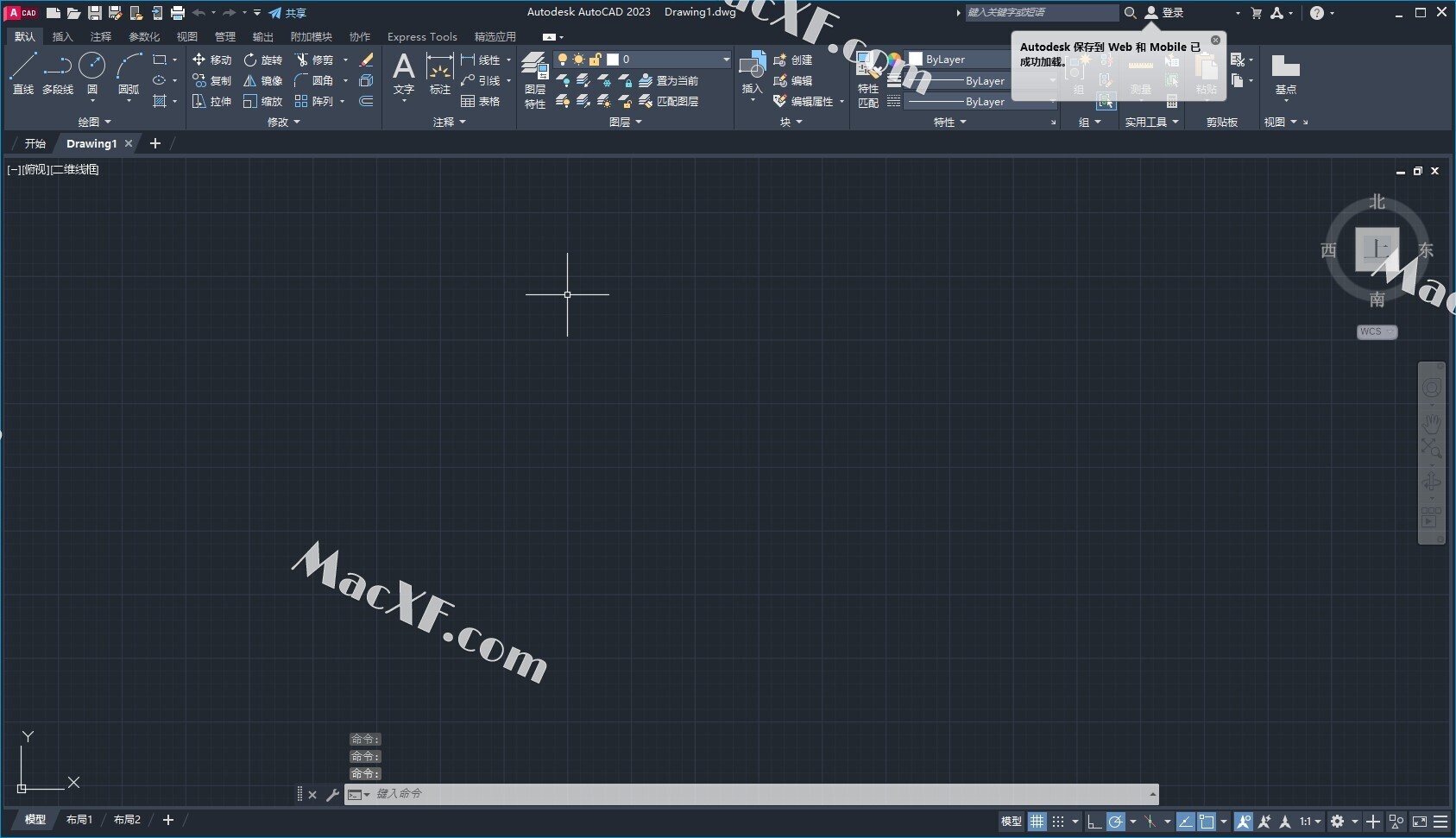Toggle object snap tracking in status bar
This screenshot has width=1456, height=838.
point(1186,822)
